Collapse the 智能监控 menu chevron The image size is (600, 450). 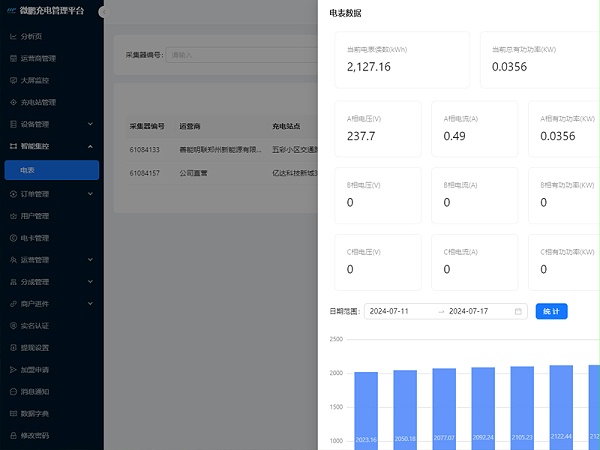pos(90,146)
